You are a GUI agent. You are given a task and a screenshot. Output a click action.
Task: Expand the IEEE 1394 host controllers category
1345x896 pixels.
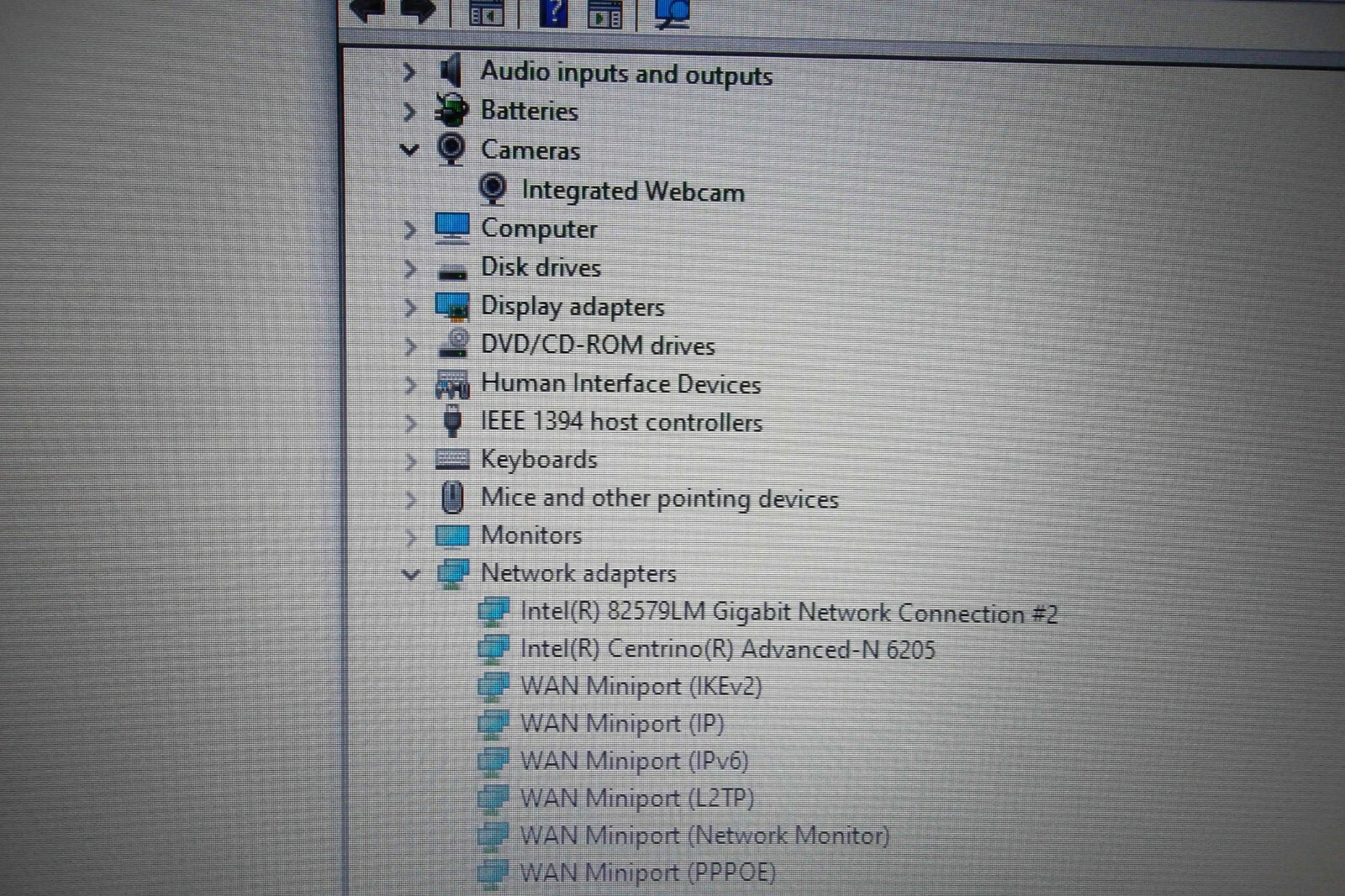pos(409,422)
